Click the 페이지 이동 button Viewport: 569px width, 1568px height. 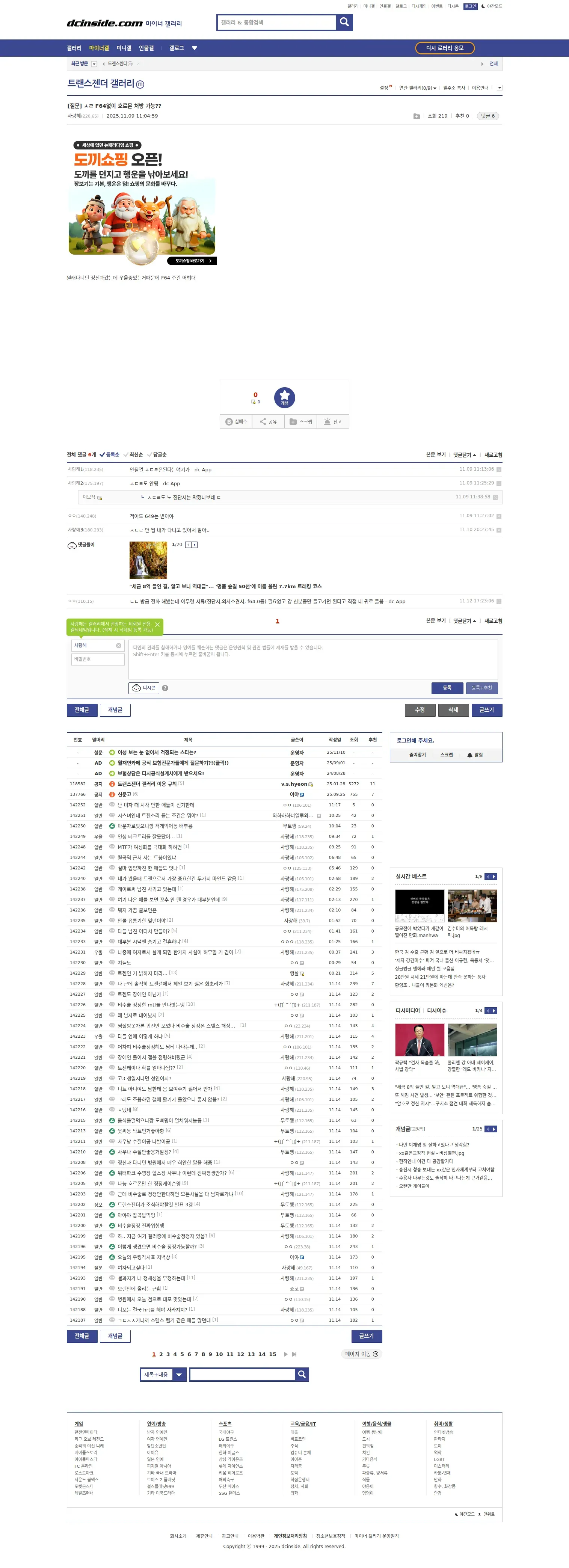click(361, 1354)
